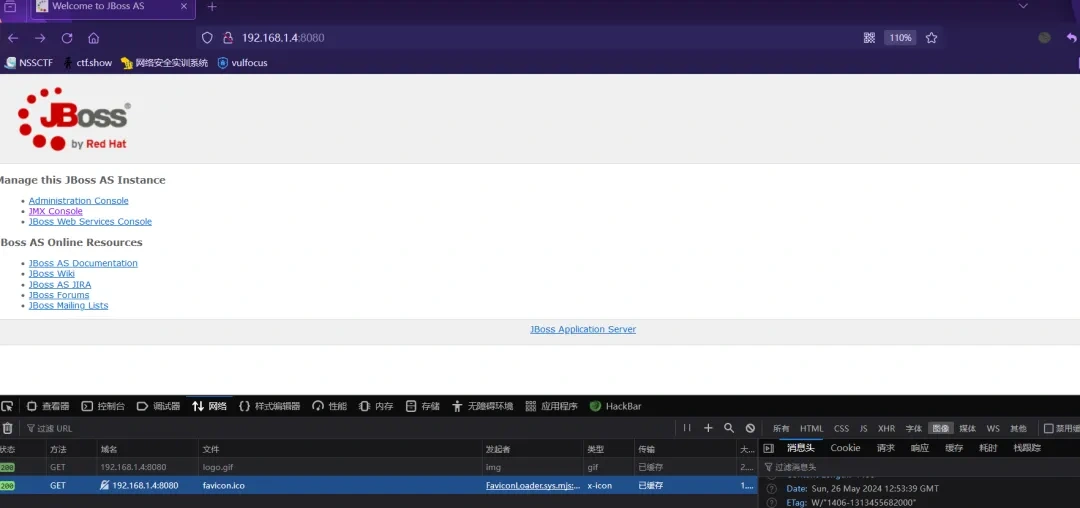
Task: Tick the disable cache checkbox
Action: 1048,428
